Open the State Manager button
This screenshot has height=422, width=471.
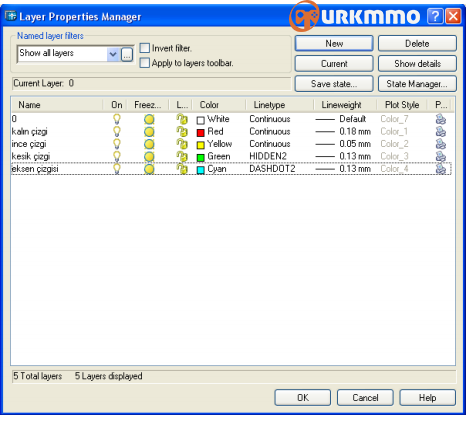(x=417, y=84)
